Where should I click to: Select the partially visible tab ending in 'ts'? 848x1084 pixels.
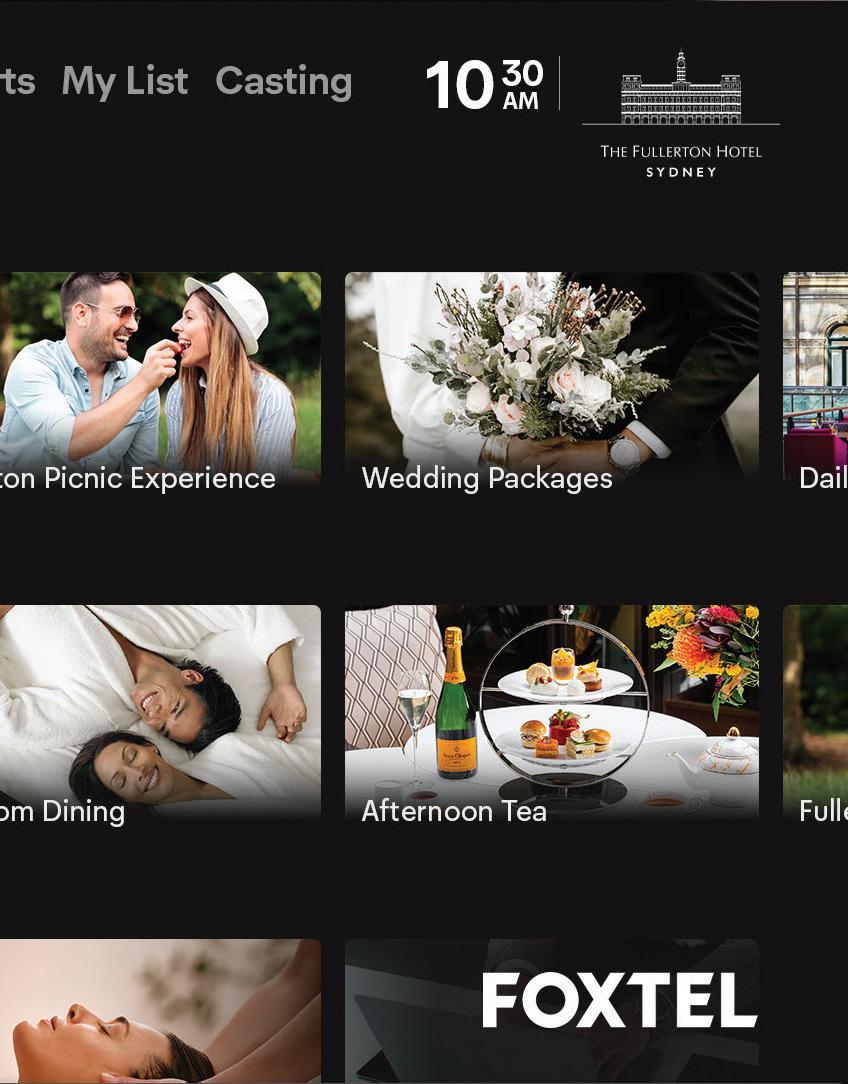coord(18,82)
